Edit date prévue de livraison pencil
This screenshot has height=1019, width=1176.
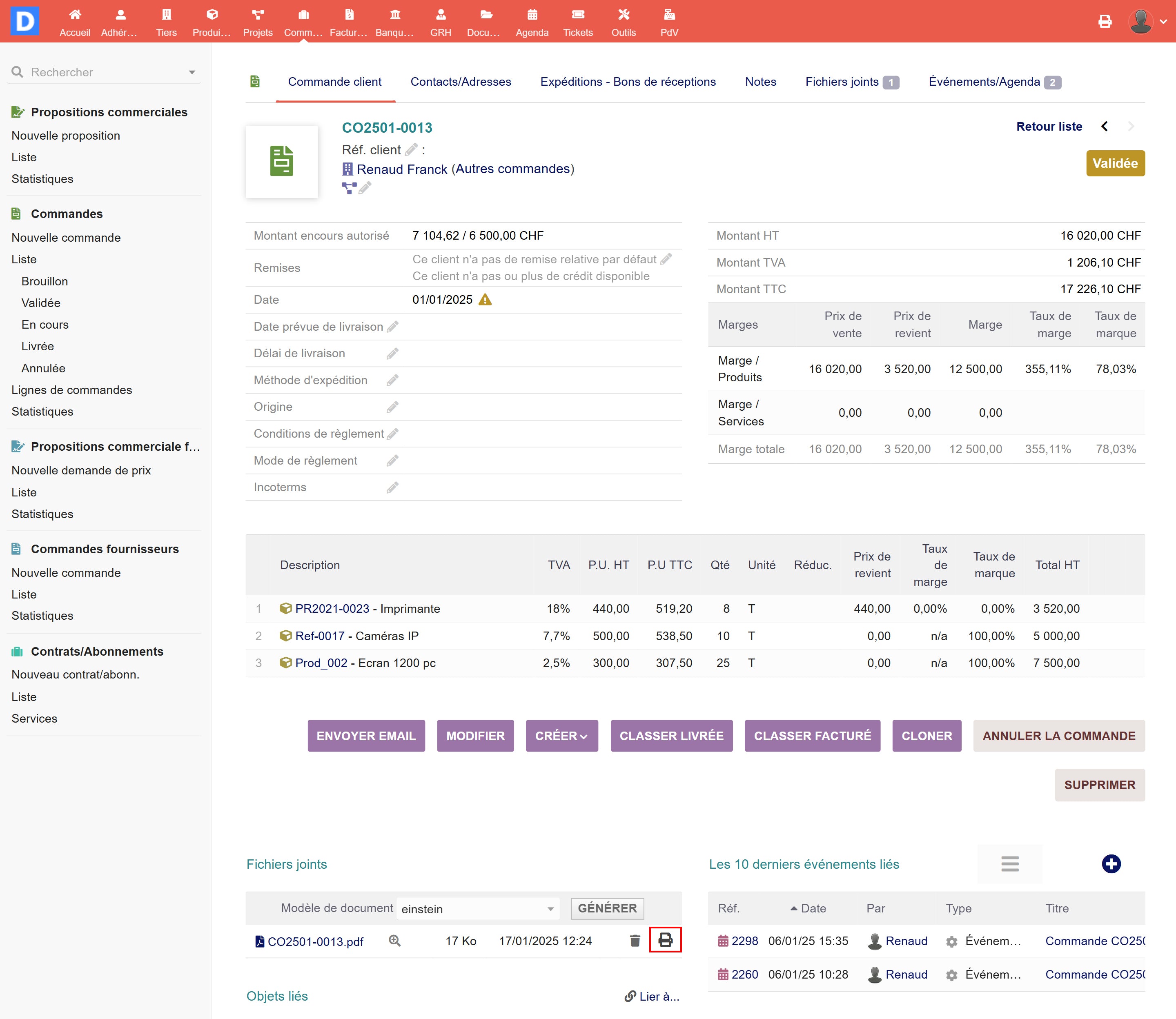click(392, 327)
